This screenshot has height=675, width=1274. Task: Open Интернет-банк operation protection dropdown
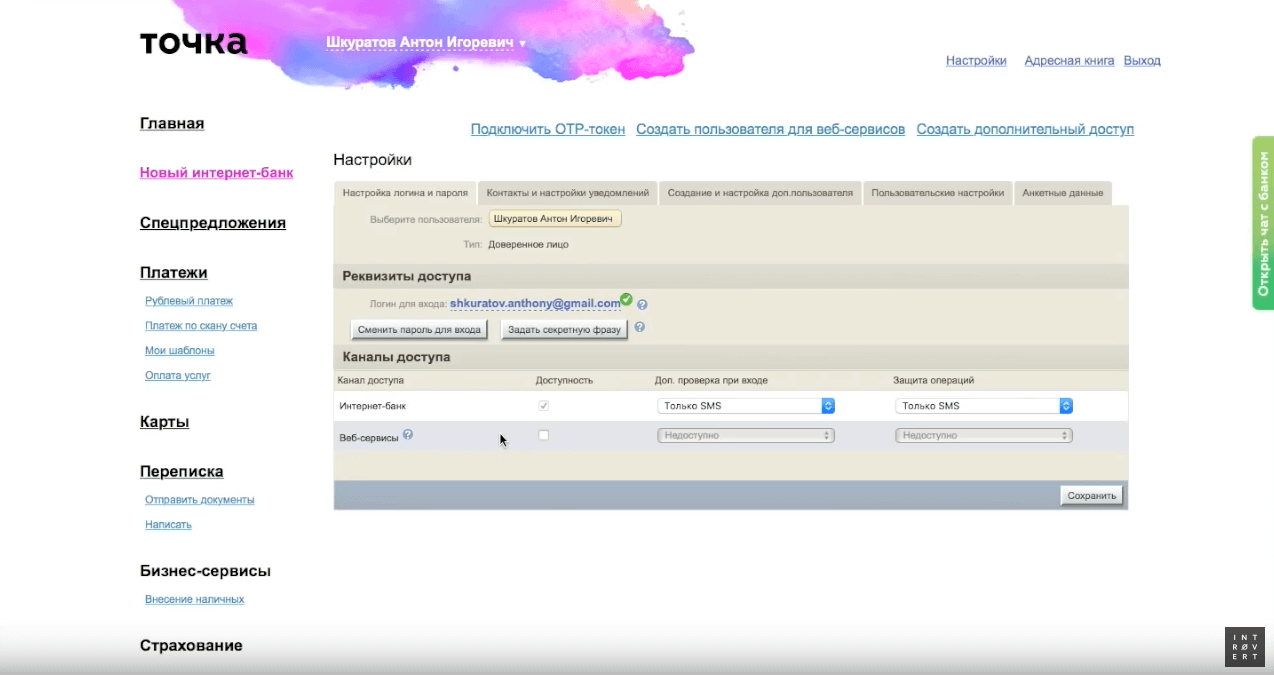pos(984,406)
